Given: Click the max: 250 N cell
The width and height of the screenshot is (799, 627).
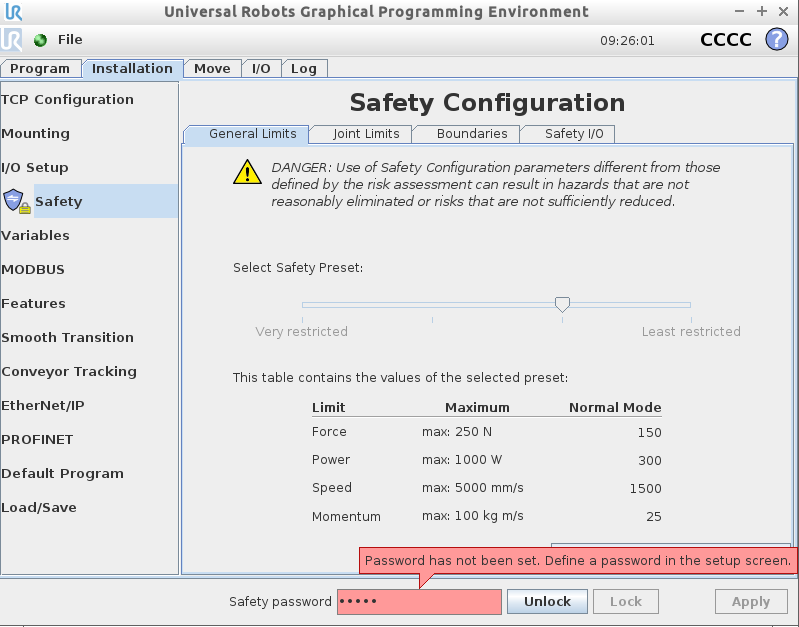Looking at the screenshot, I should (x=457, y=432).
